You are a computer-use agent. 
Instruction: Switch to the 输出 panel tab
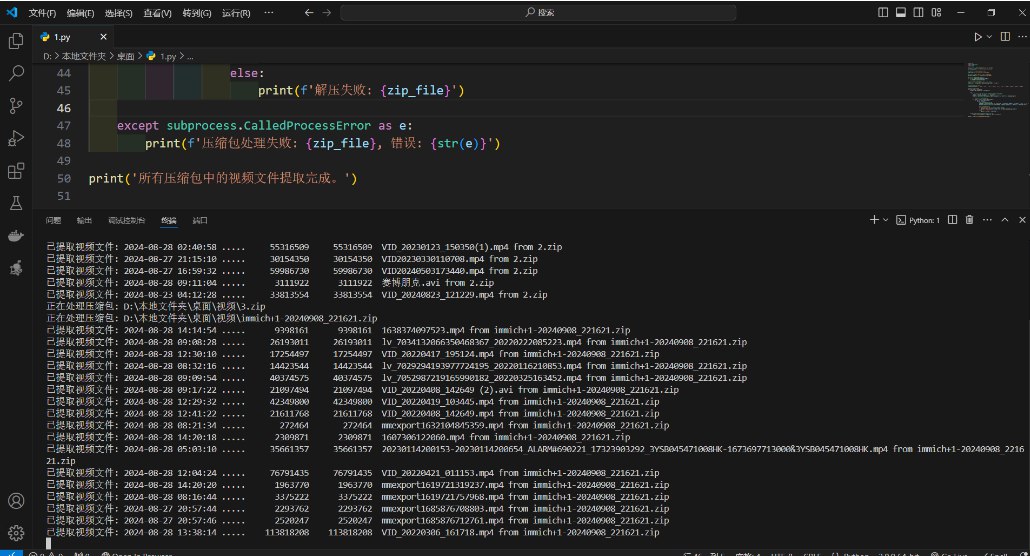pyautogui.click(x=84, y=220)
